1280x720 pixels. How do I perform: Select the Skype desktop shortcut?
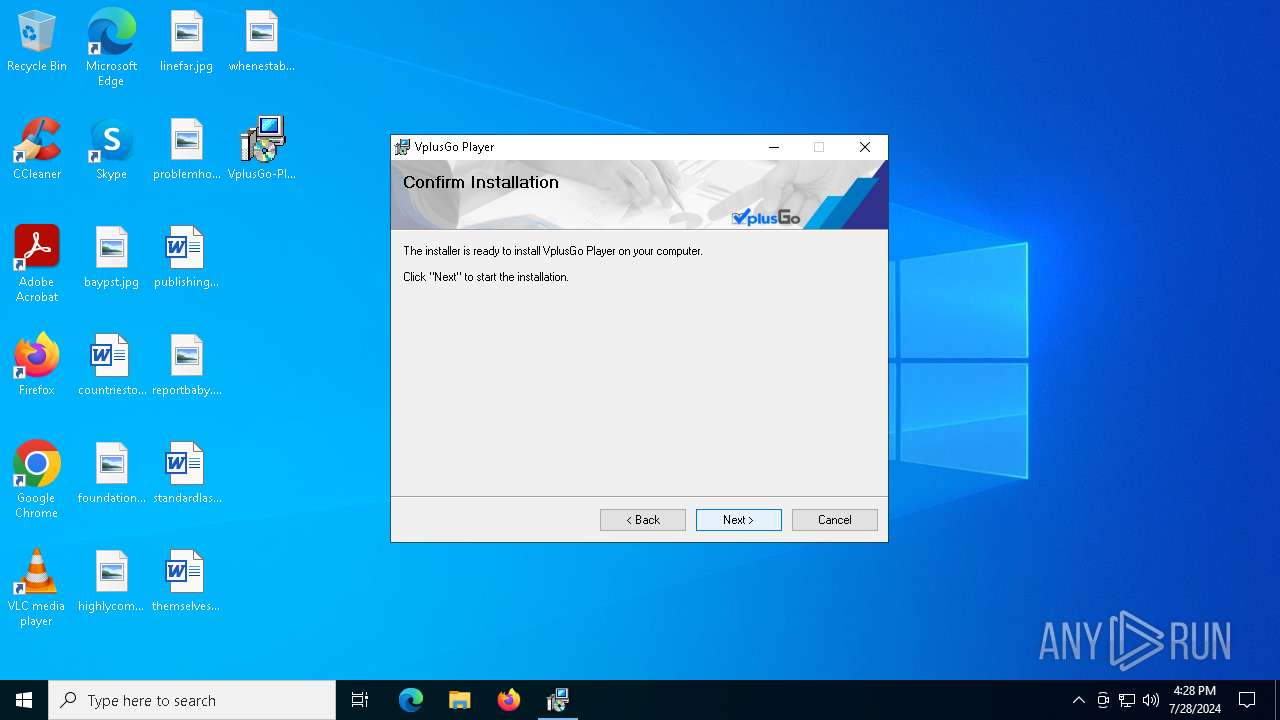click(111, 150)
